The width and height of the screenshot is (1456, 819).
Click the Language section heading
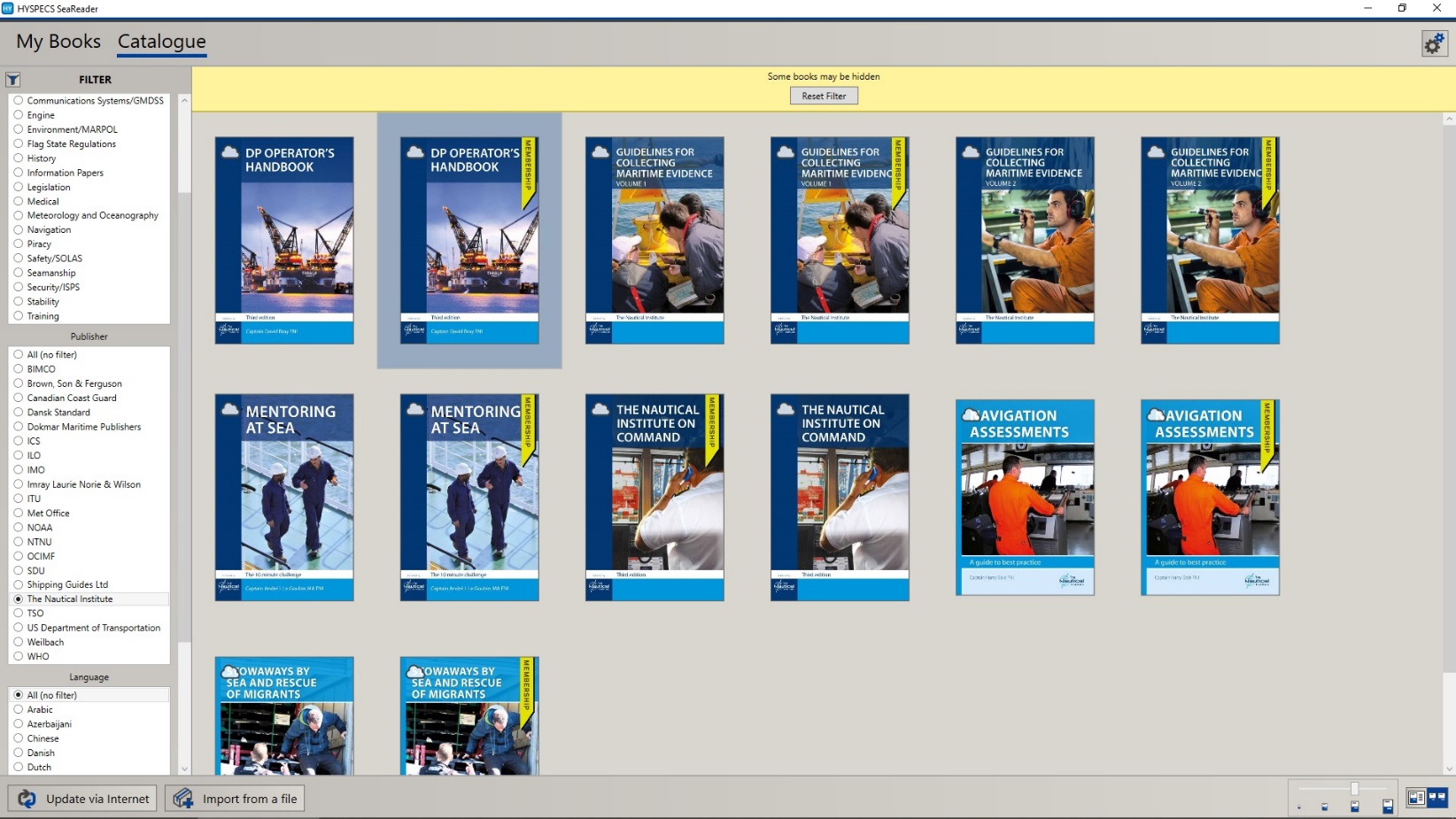89,677
